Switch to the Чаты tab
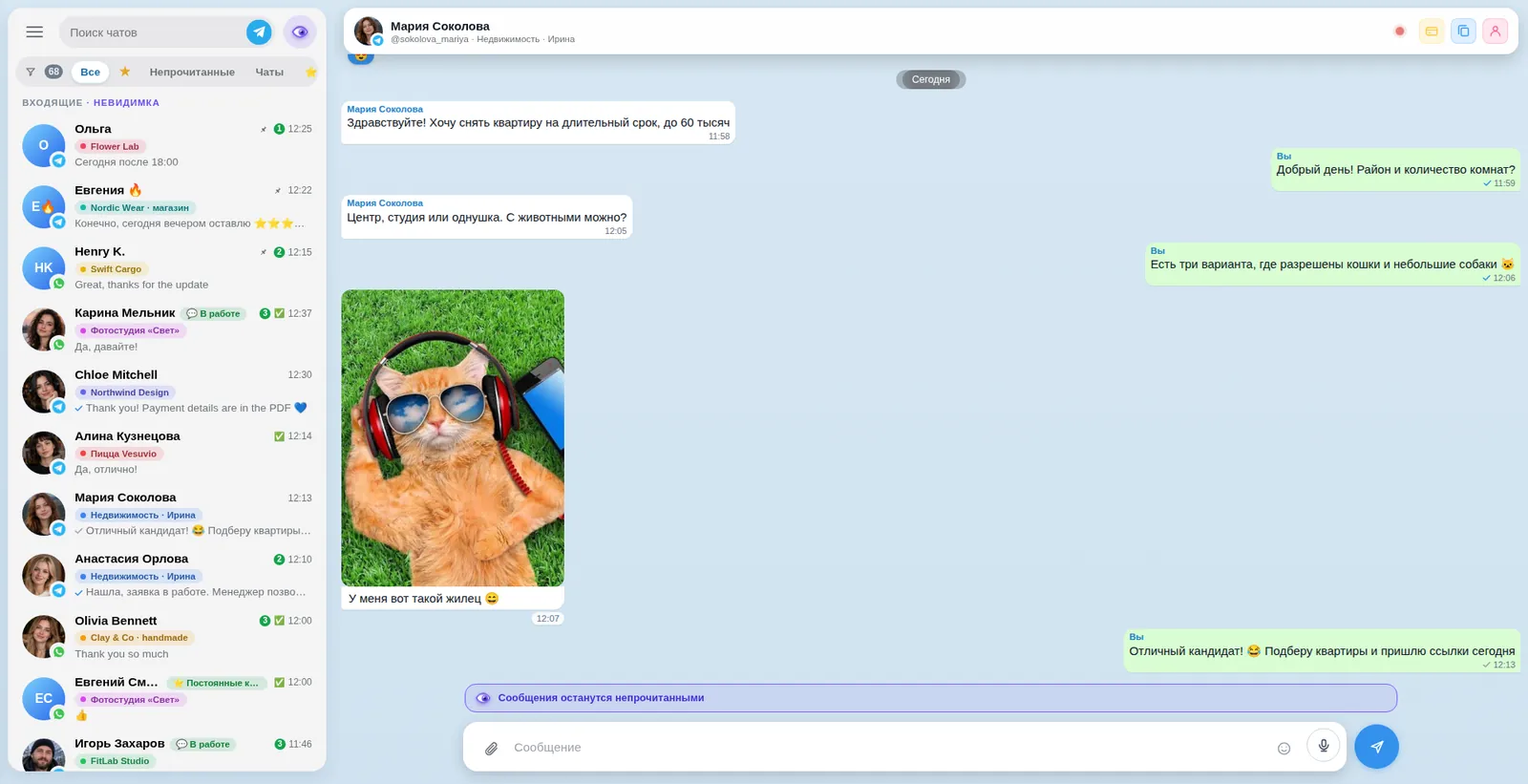1528x784 pixels. pyautogui.click(x=269, y=72)
